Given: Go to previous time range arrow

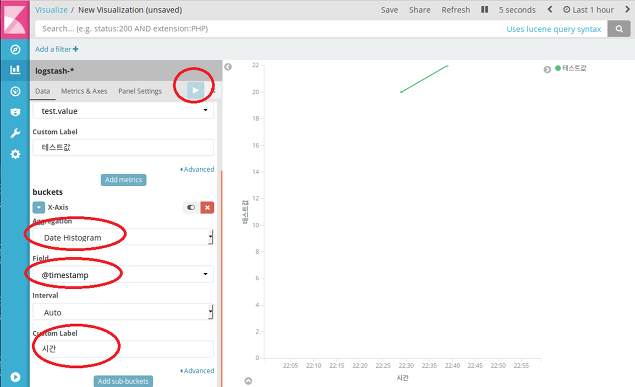Looking at the screenshot, I should [x=550, y=9].
